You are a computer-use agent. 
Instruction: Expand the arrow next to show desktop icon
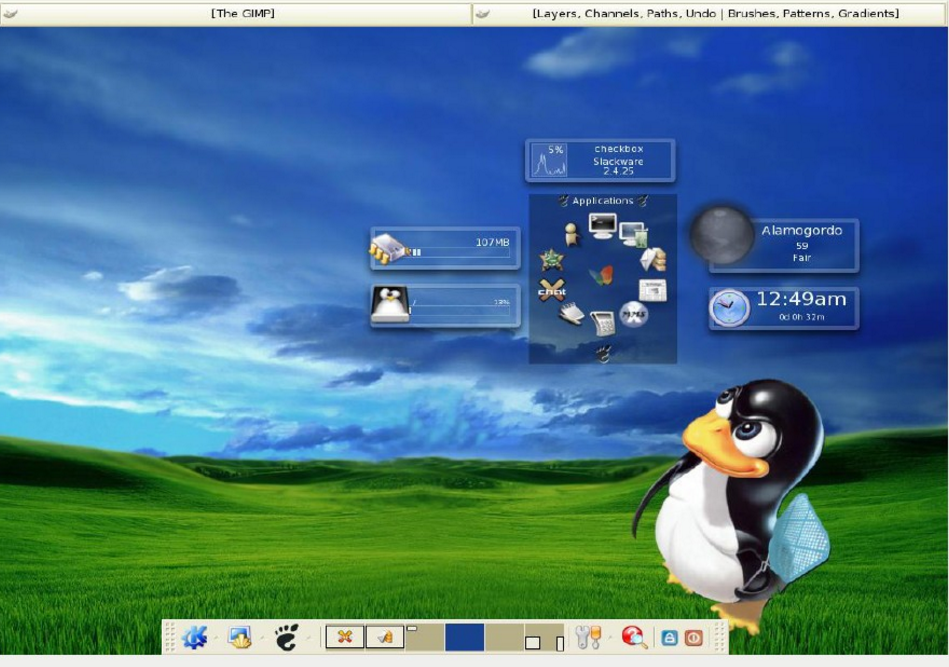point(262,637)
